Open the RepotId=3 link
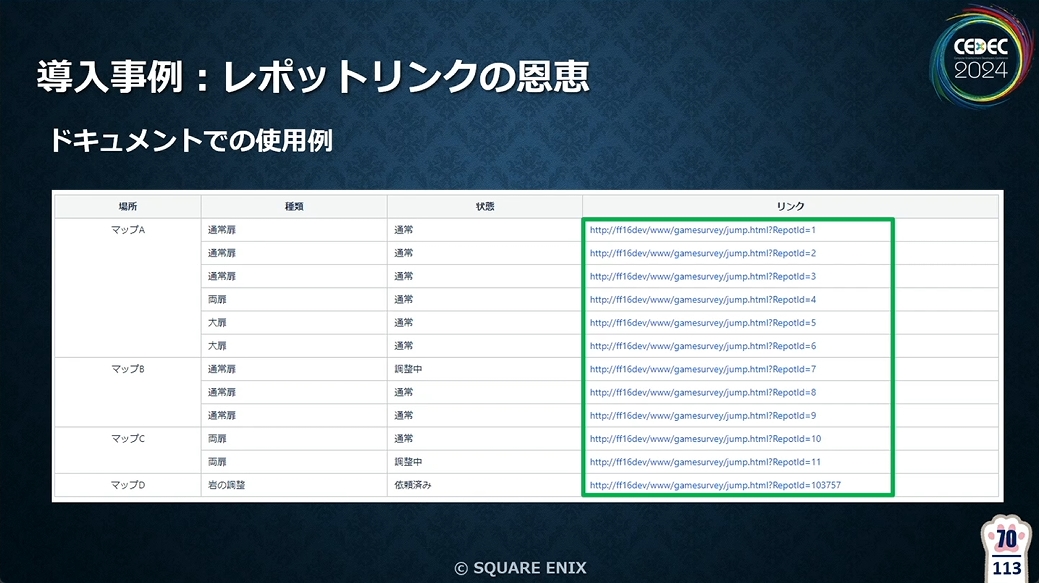This screenshot has width=1039, height=583. coord(702,276)
